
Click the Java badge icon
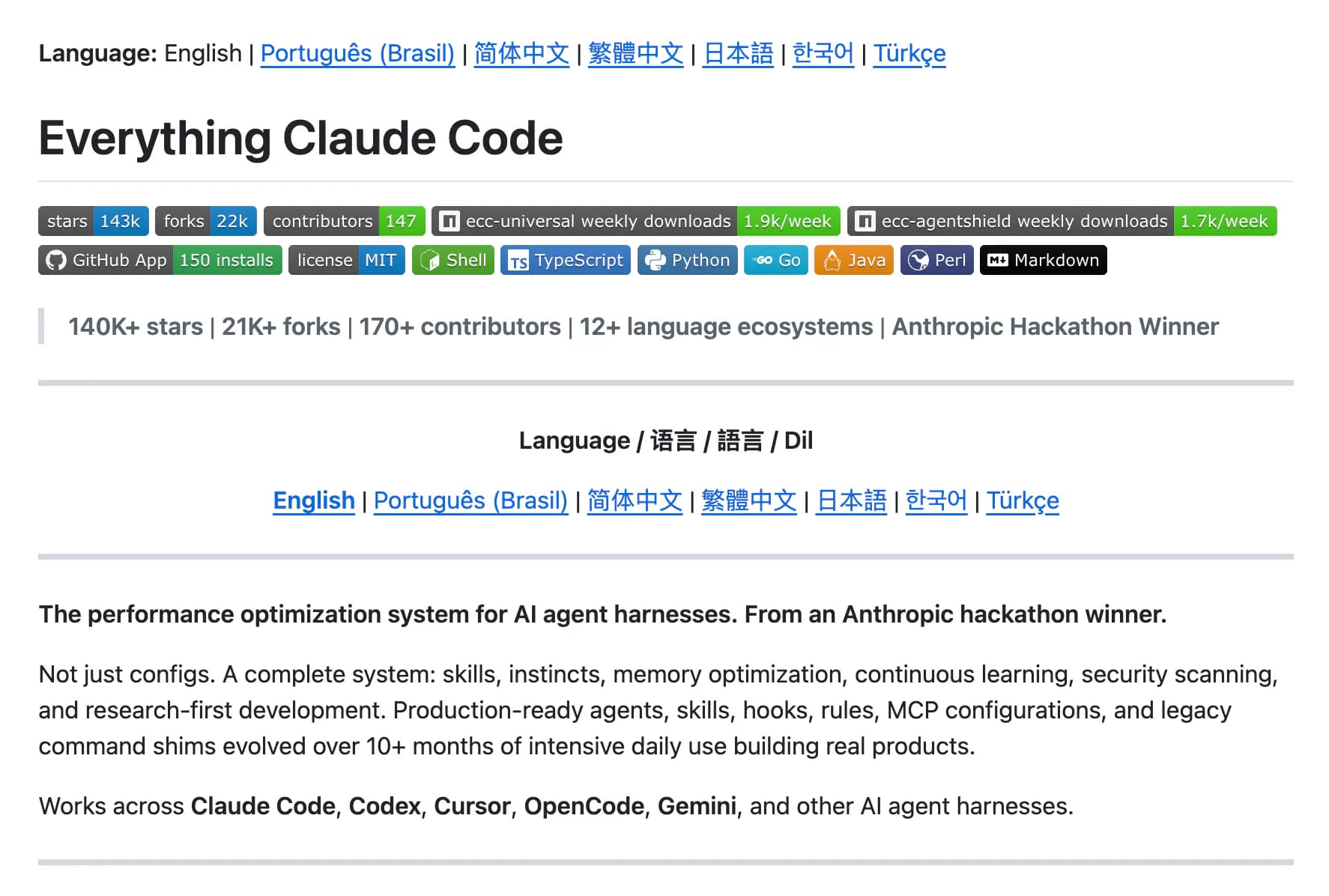[832, 260]
